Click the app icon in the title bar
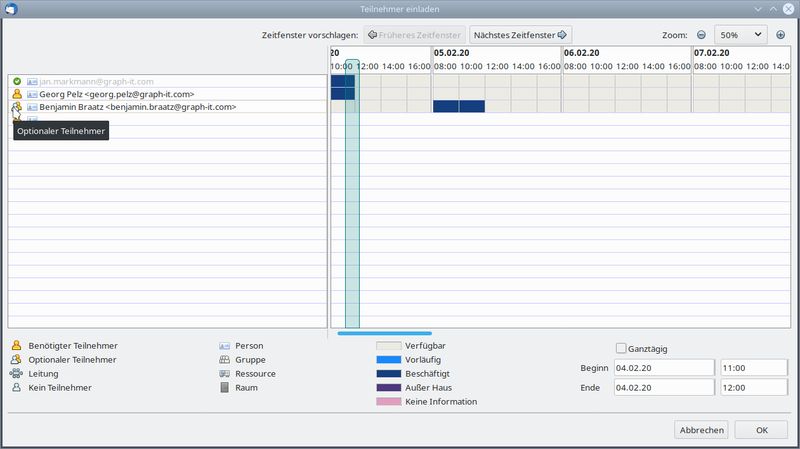Viewport: 800px width, 449px height. (10, 8)
